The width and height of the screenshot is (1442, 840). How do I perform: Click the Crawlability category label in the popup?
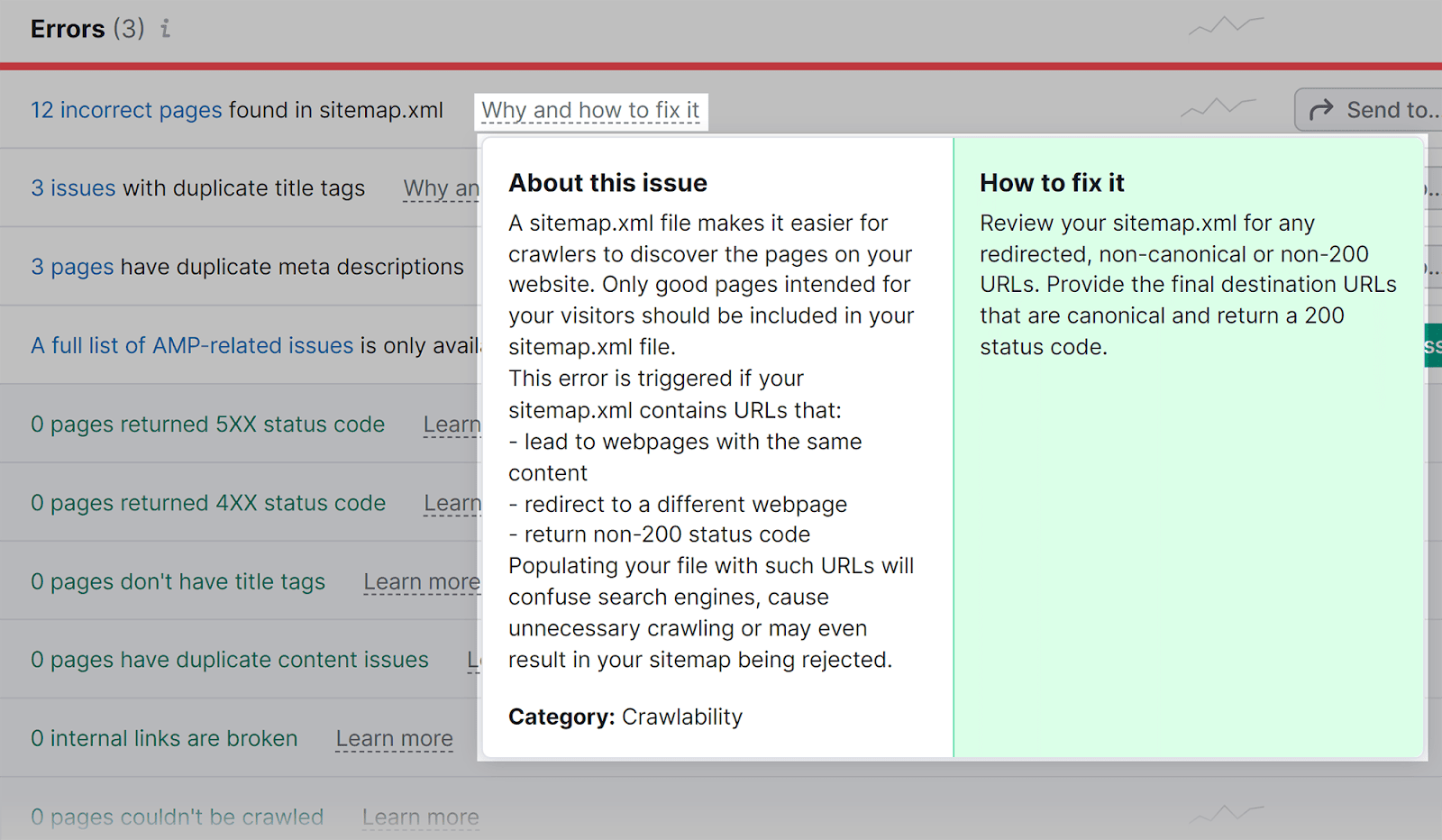pyautogui.click(x=681, y=717)
